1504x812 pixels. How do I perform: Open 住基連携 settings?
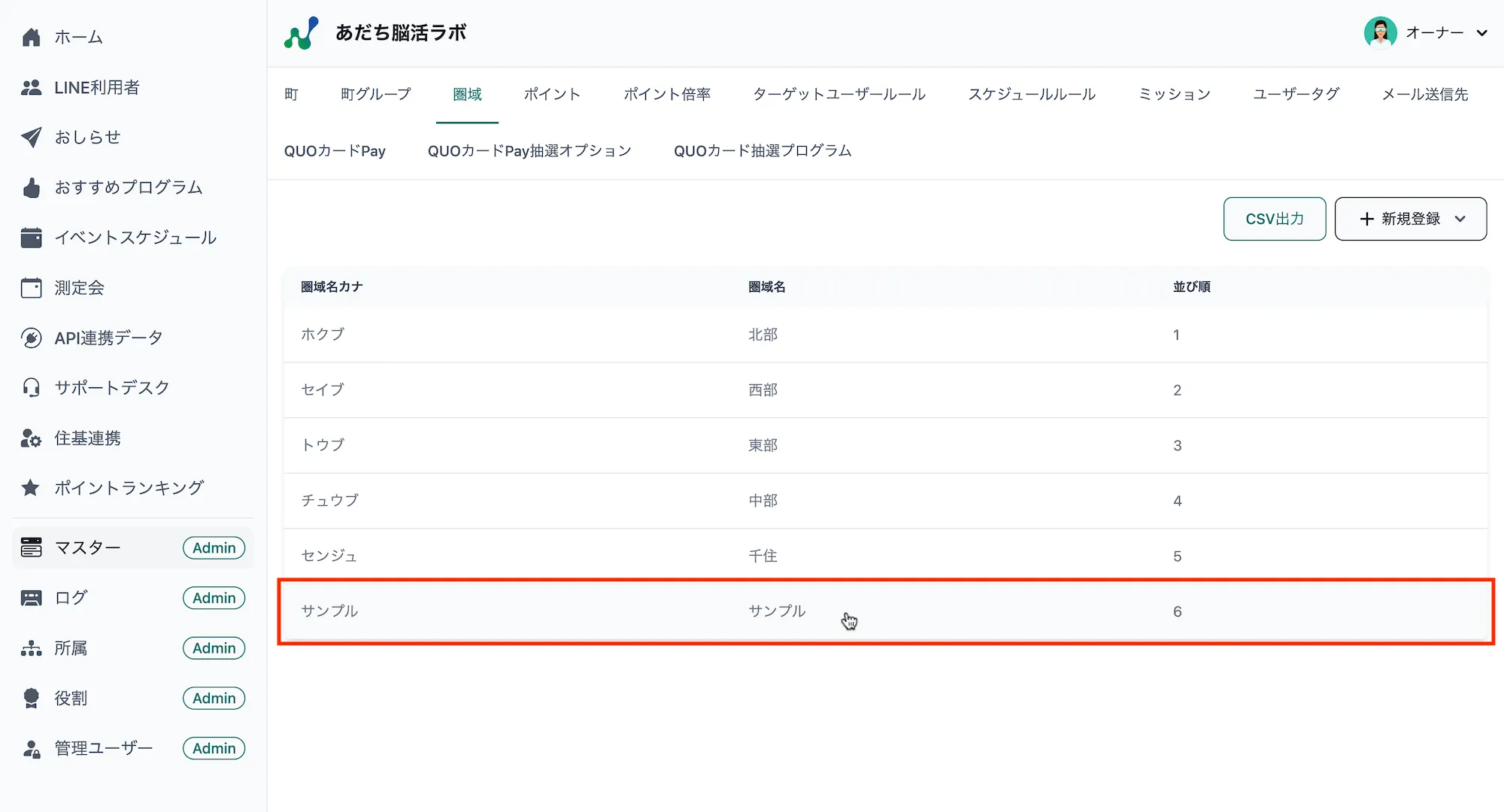pyautogui.click(x=87, y=438)
